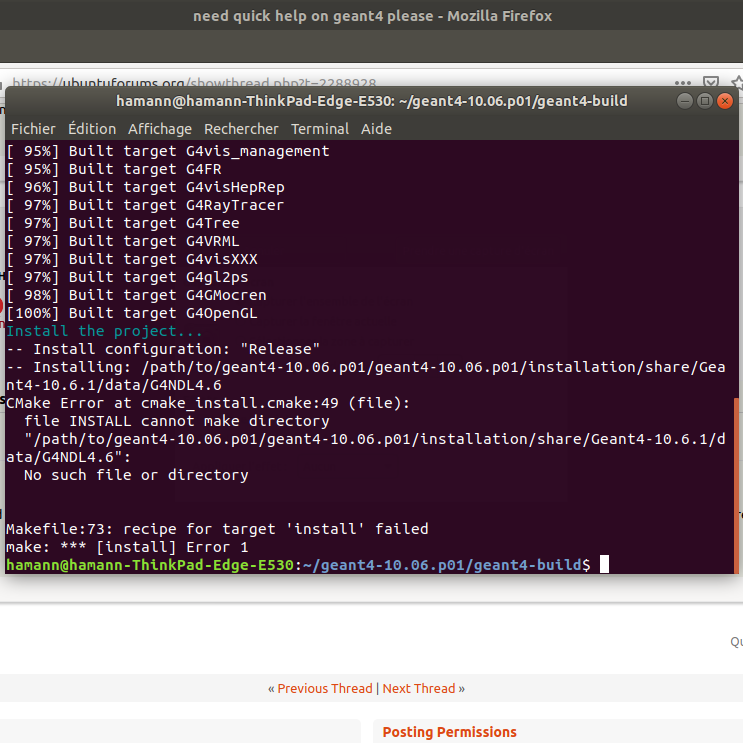Viewport: 743px width, 743px height.
Task: Click the 'Install the project...' output line
Action: [105, 331]
